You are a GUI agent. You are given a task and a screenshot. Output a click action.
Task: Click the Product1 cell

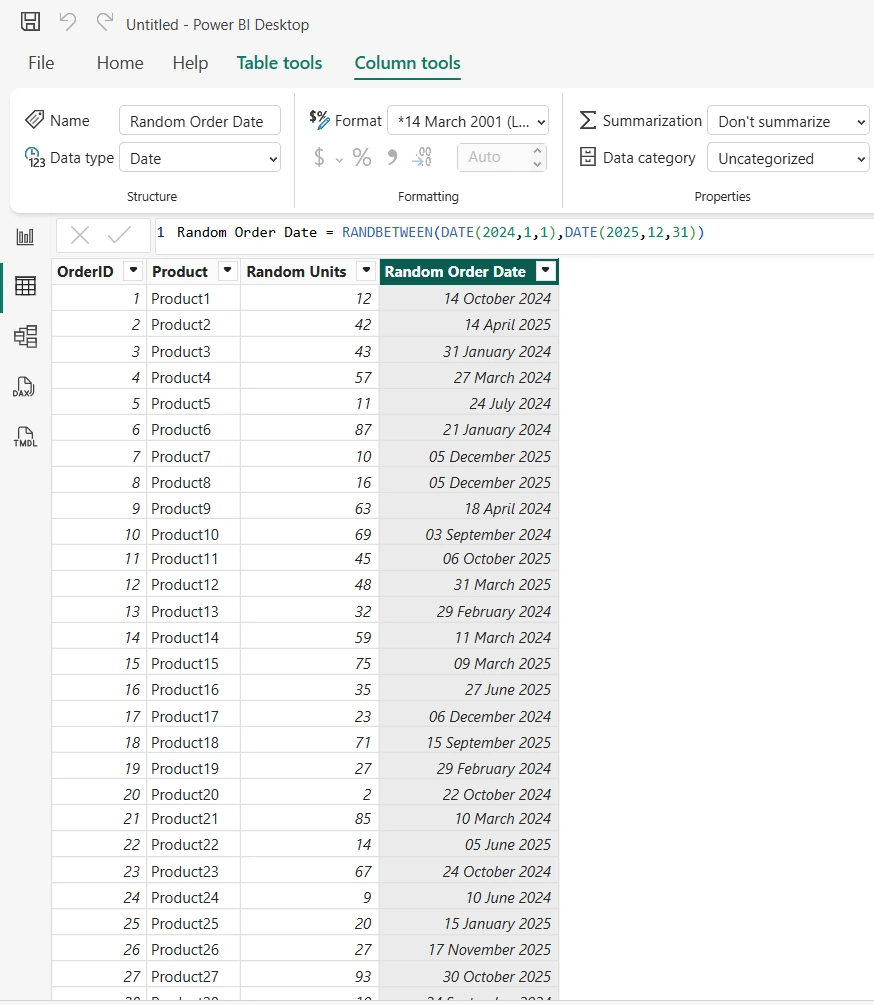[x=193, y=299]
